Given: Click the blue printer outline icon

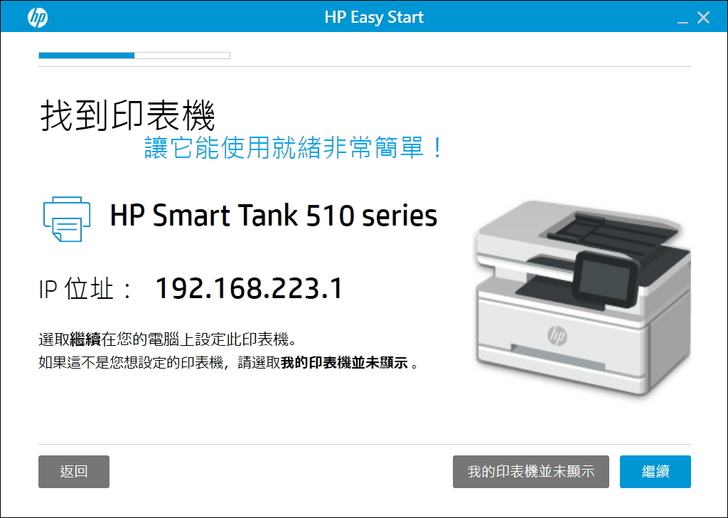Looking at the screenshot, I should tap(67, 219).
